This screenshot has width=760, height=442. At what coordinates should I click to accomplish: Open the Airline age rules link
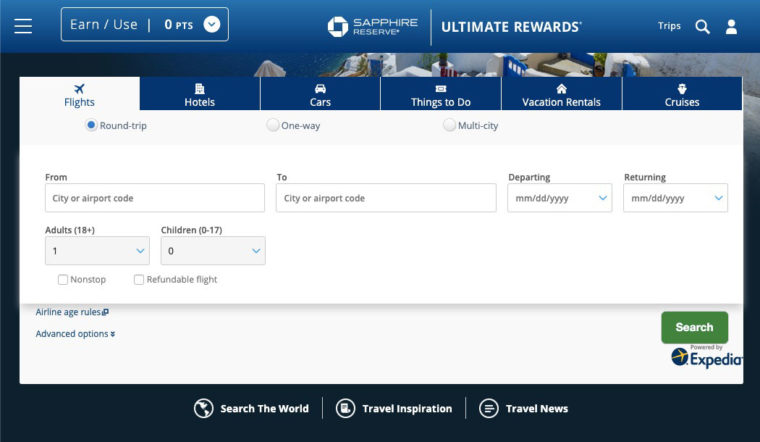[72, 312]
